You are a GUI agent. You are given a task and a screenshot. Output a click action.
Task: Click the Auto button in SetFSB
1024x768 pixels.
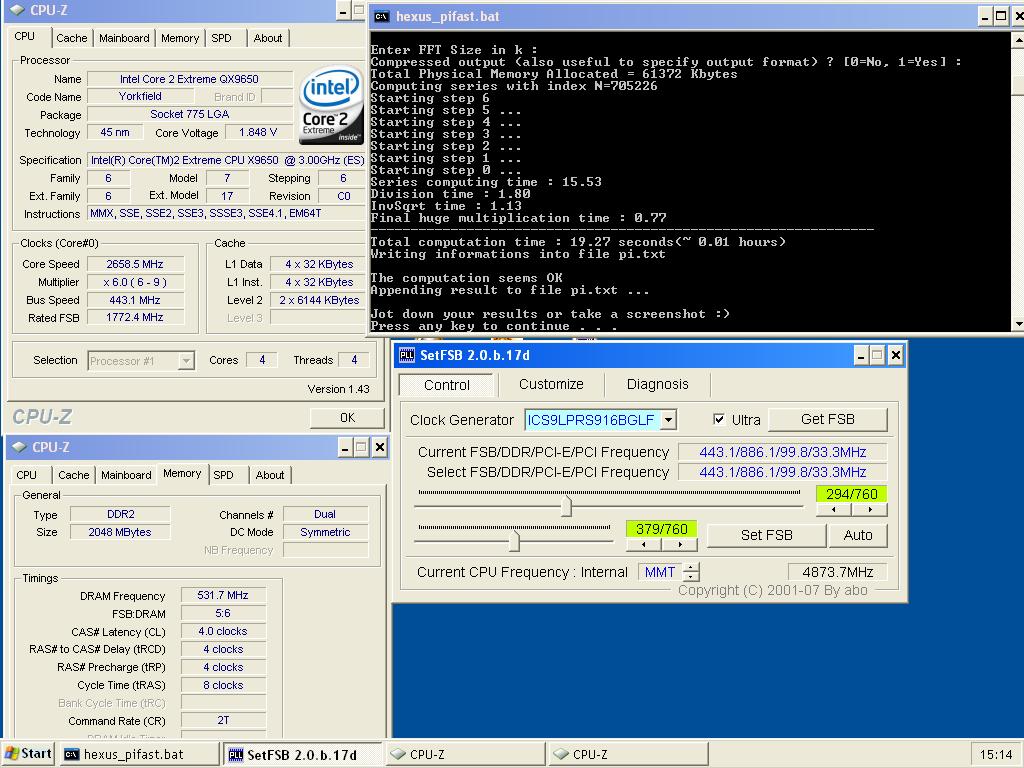[x=857, y=536]
